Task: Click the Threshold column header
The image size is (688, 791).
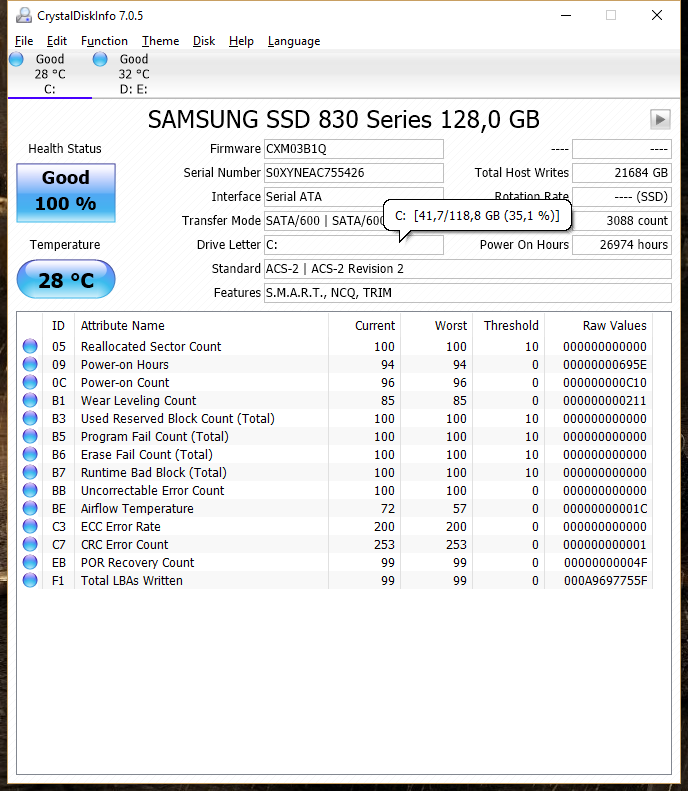Action: pos(509,325)
